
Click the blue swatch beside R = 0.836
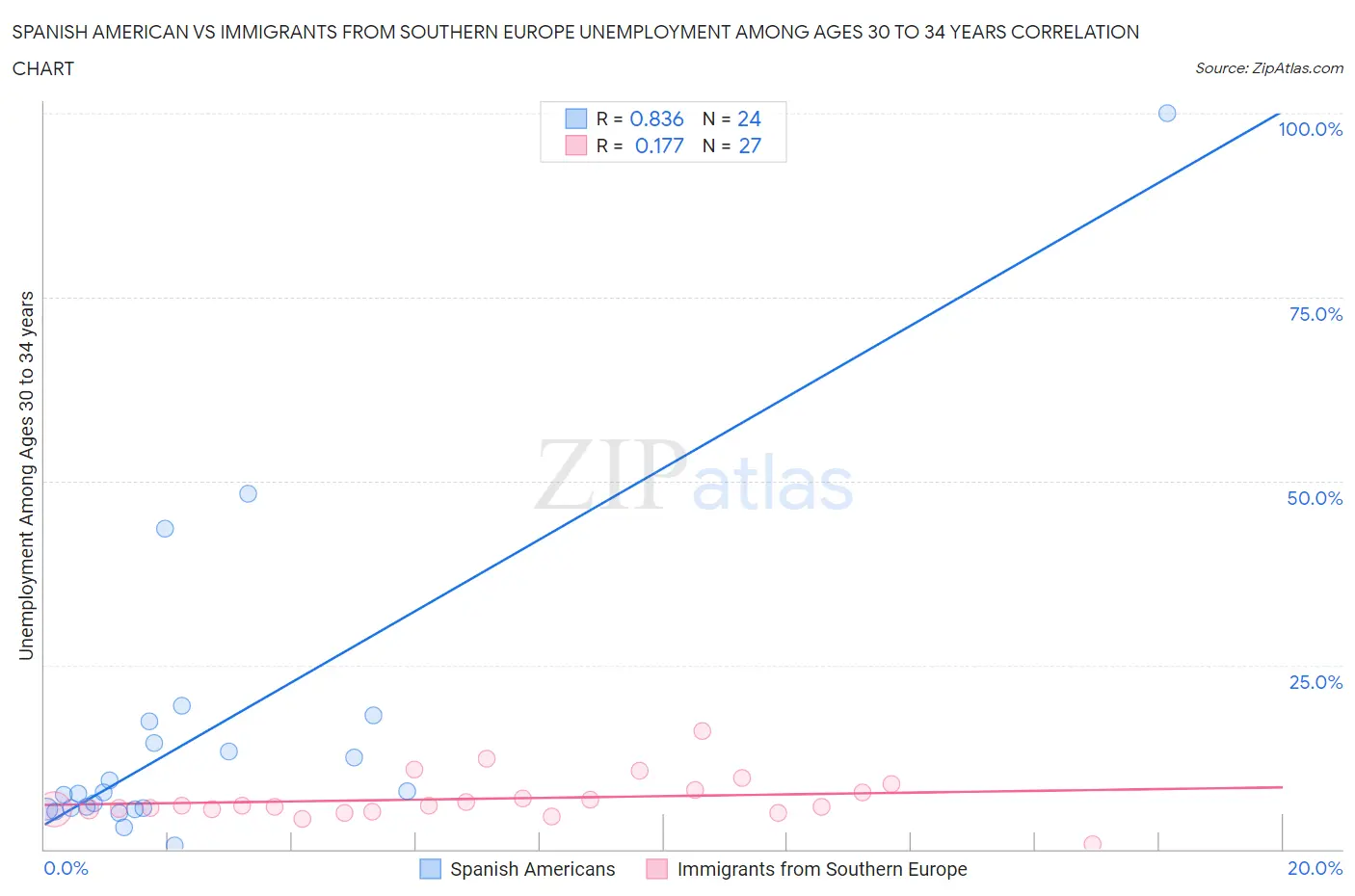tap(575, 119)
